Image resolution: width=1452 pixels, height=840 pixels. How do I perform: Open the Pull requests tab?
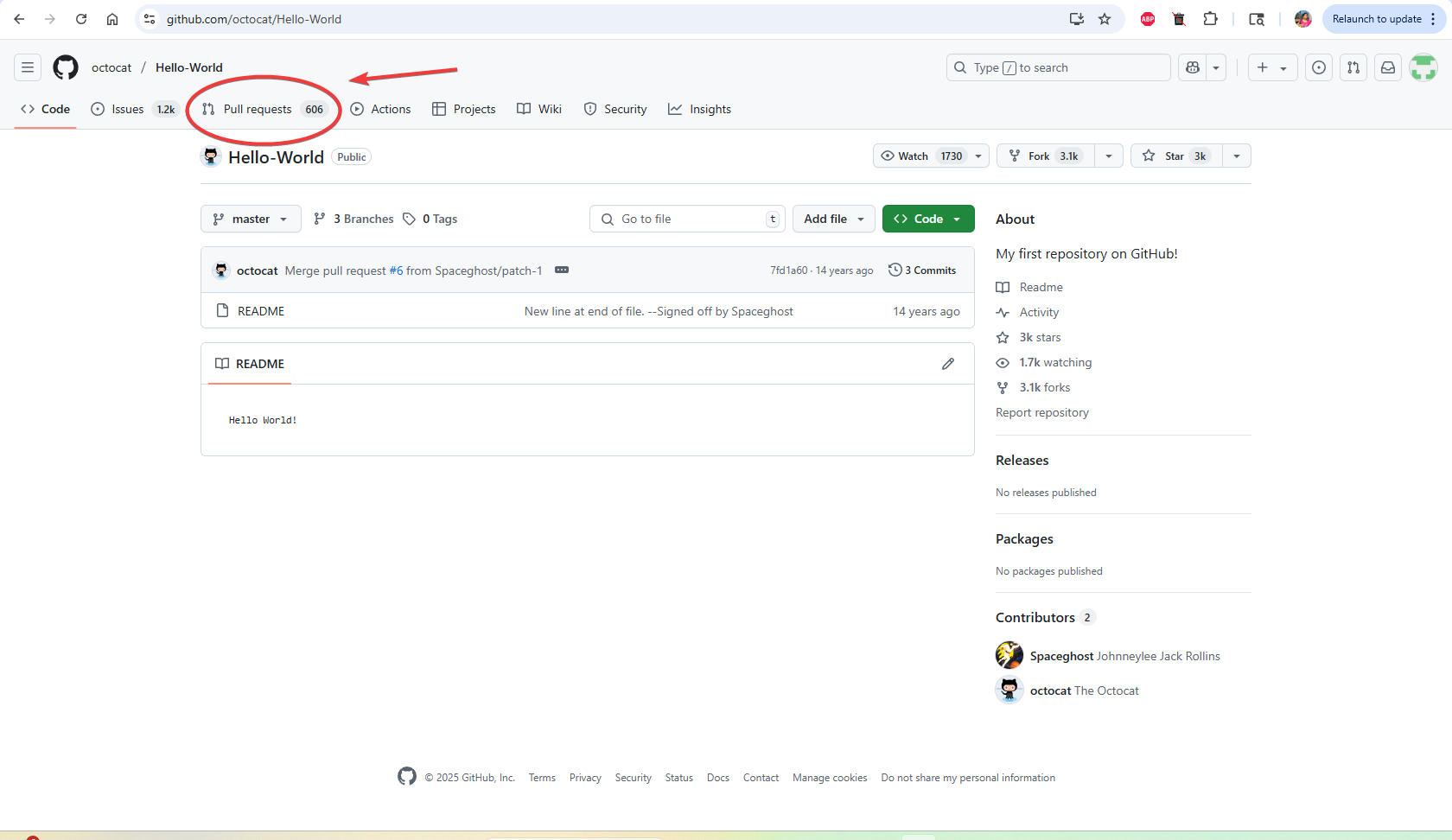(x=264, y=109)
